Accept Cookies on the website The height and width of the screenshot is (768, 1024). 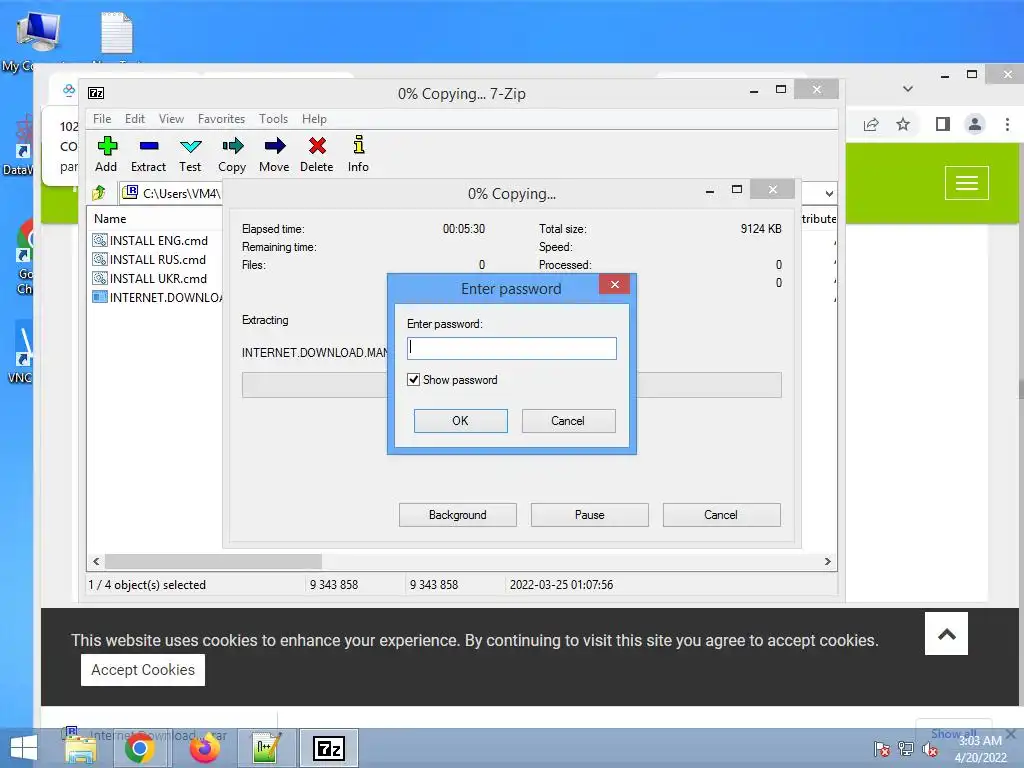click(x=143, y=670)
